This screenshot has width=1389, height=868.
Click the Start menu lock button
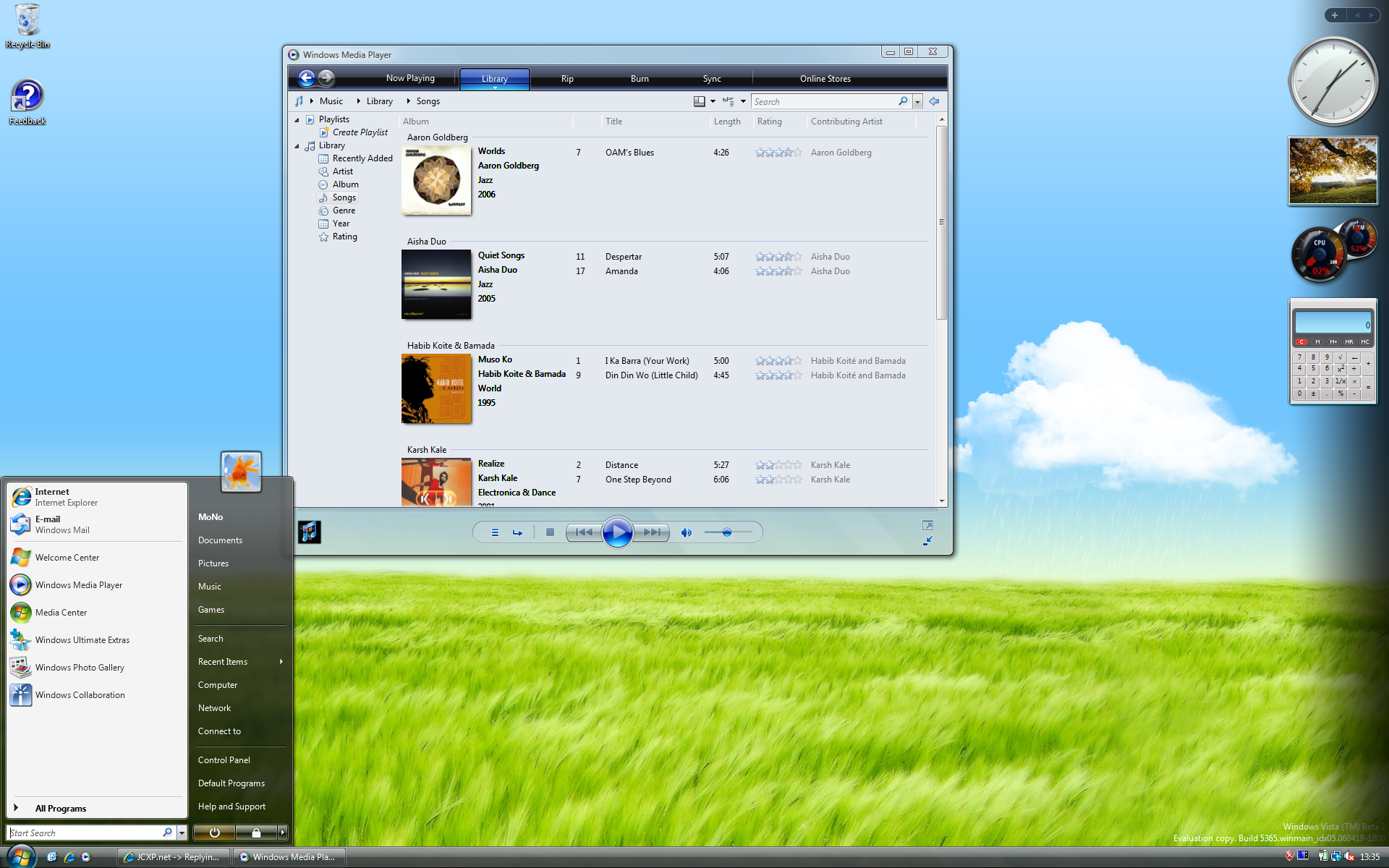256,833
